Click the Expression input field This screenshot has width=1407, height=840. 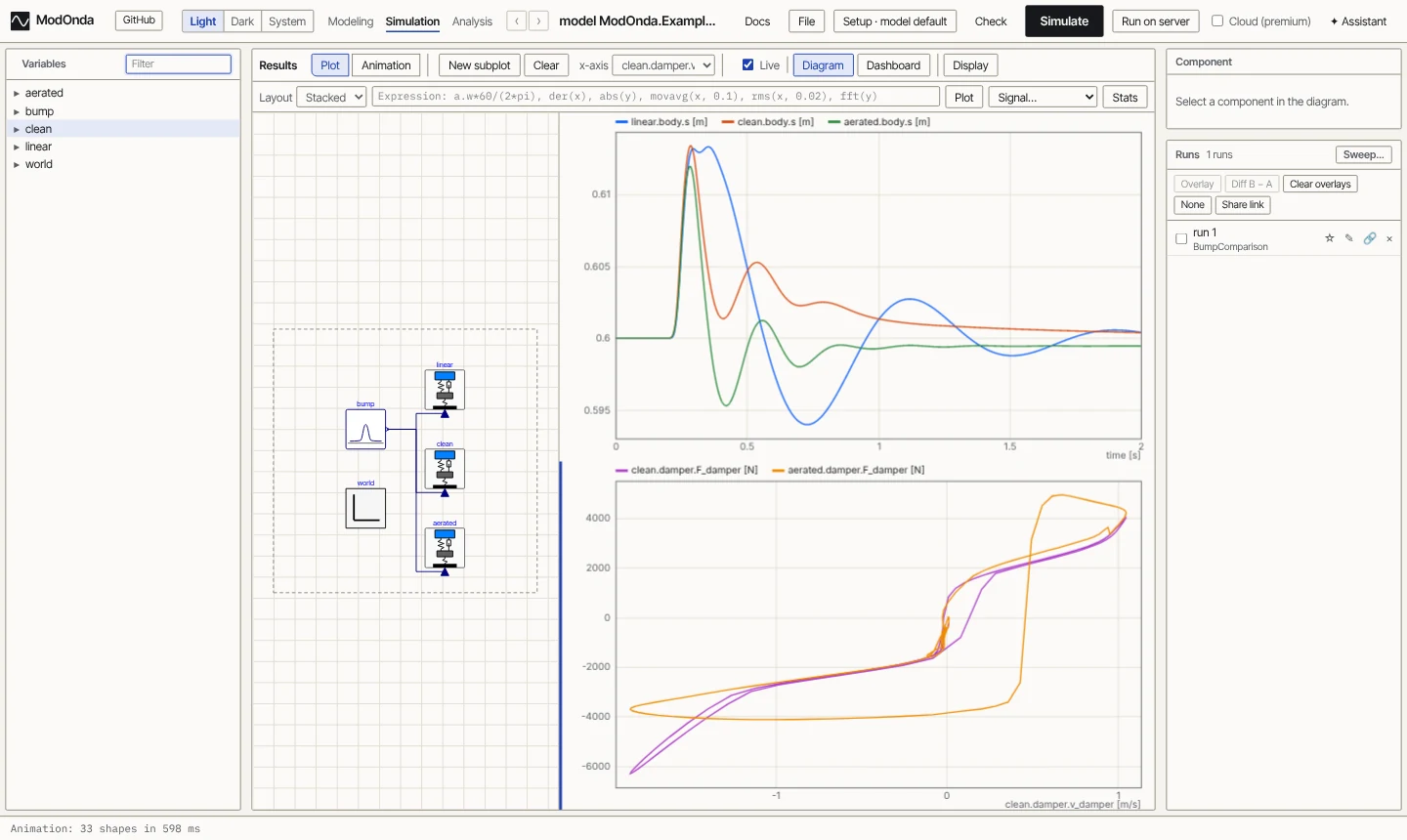(656, 97)
